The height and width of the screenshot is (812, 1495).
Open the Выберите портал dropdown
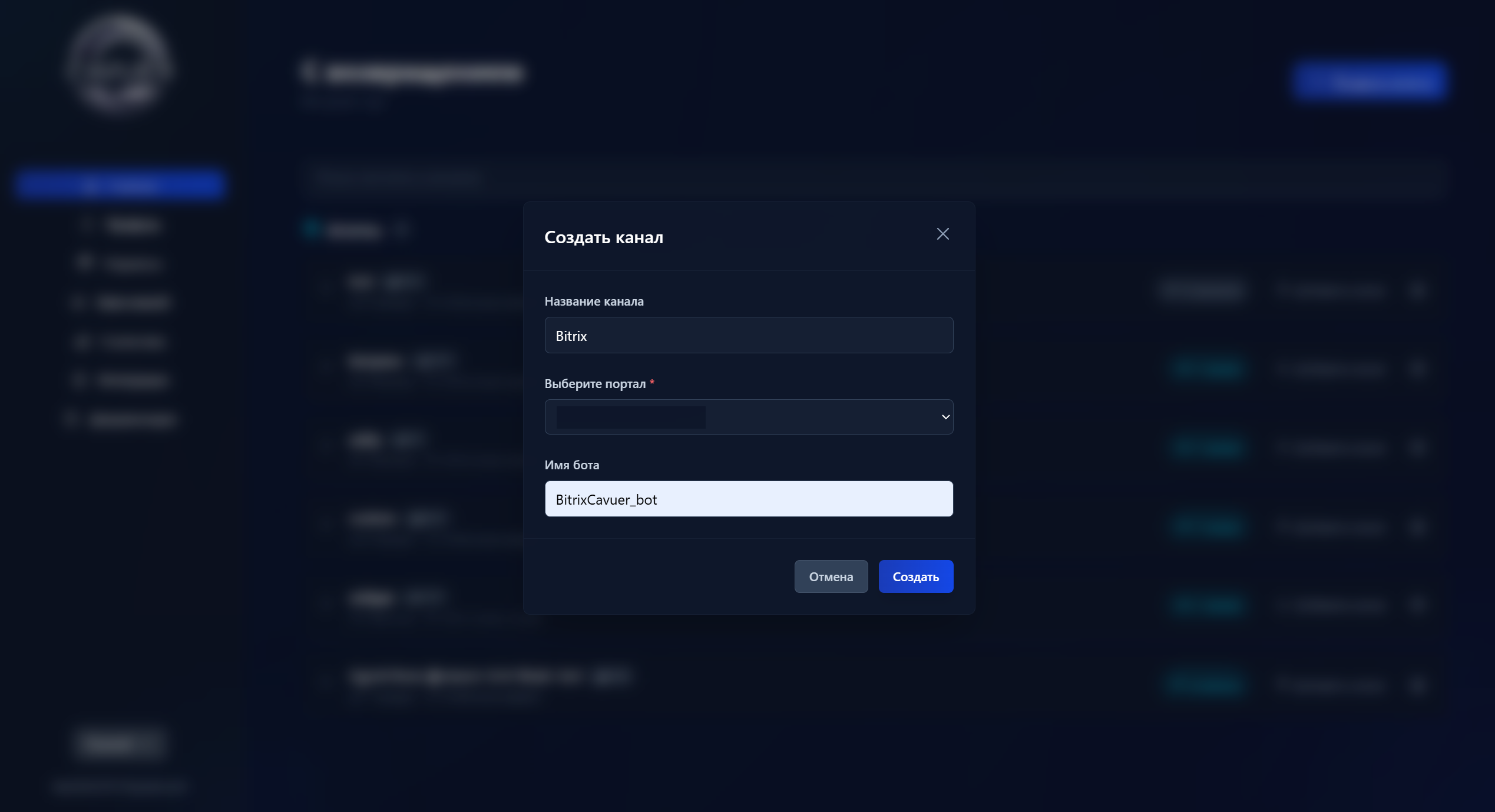click(825, 417)
